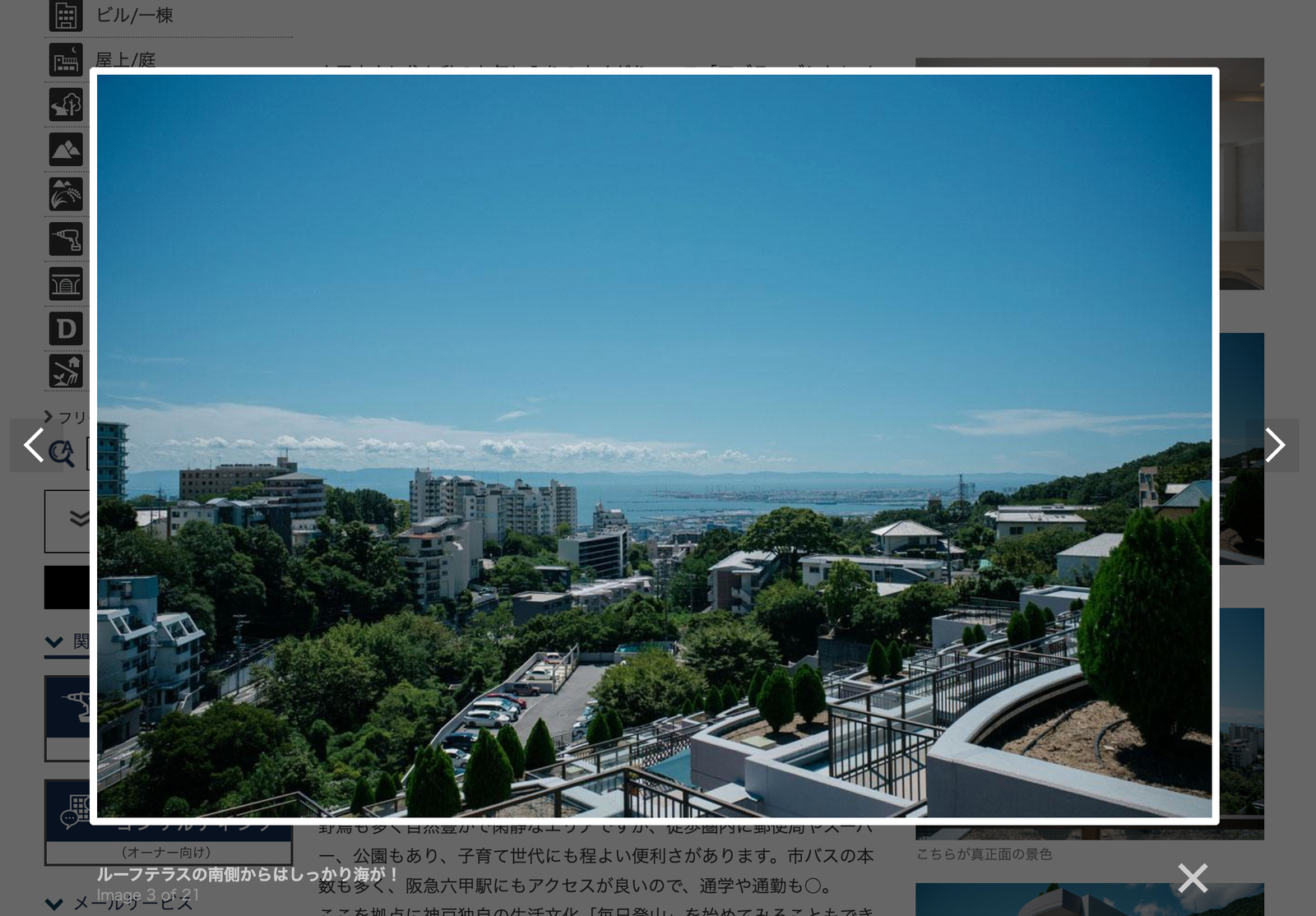The height and width of the screenshot is (916, 1316).
Task: Click the enlarged sea view photo
Action: [654, 446]
